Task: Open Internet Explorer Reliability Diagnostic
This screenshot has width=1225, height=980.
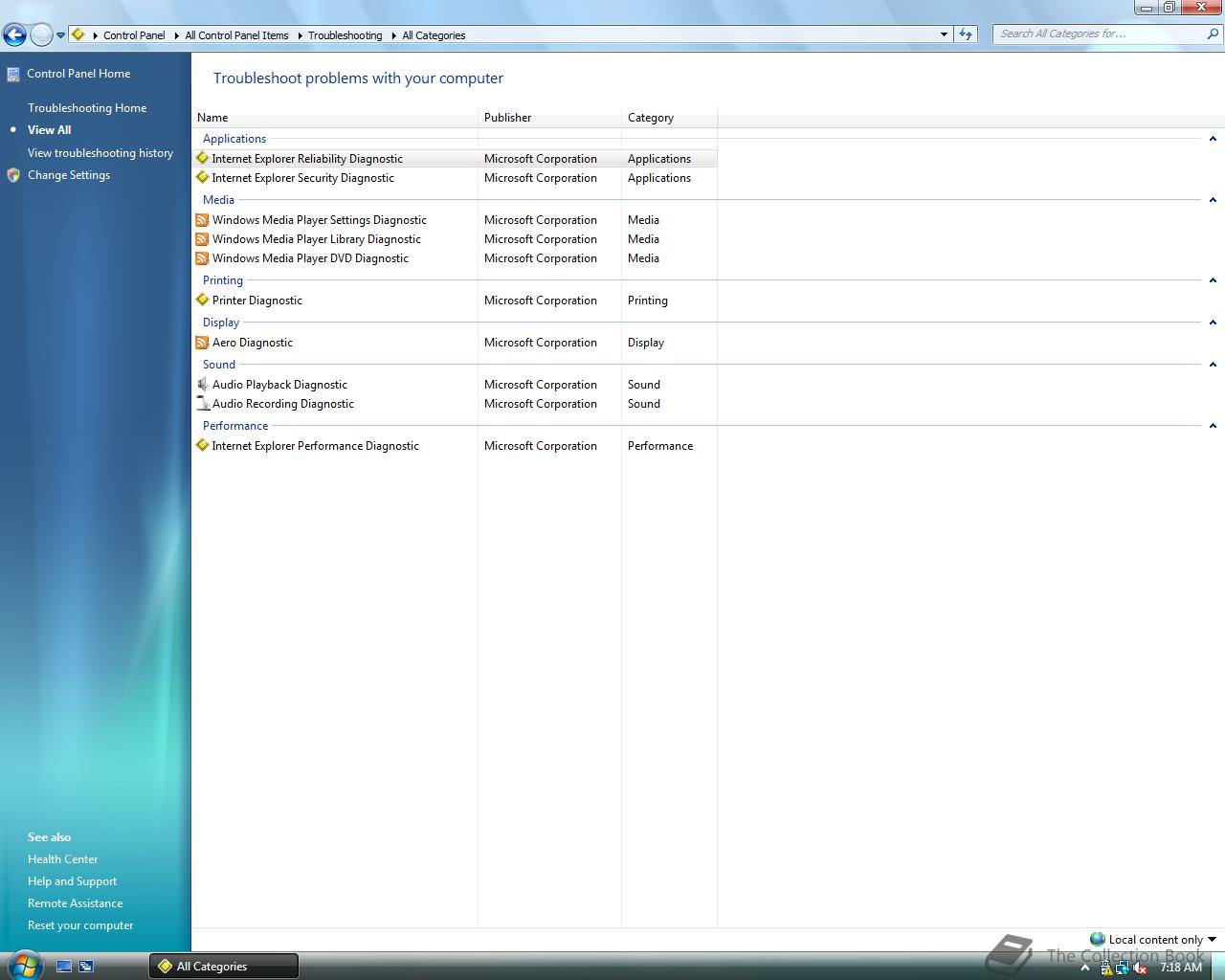Action: (x=307, y=159)
